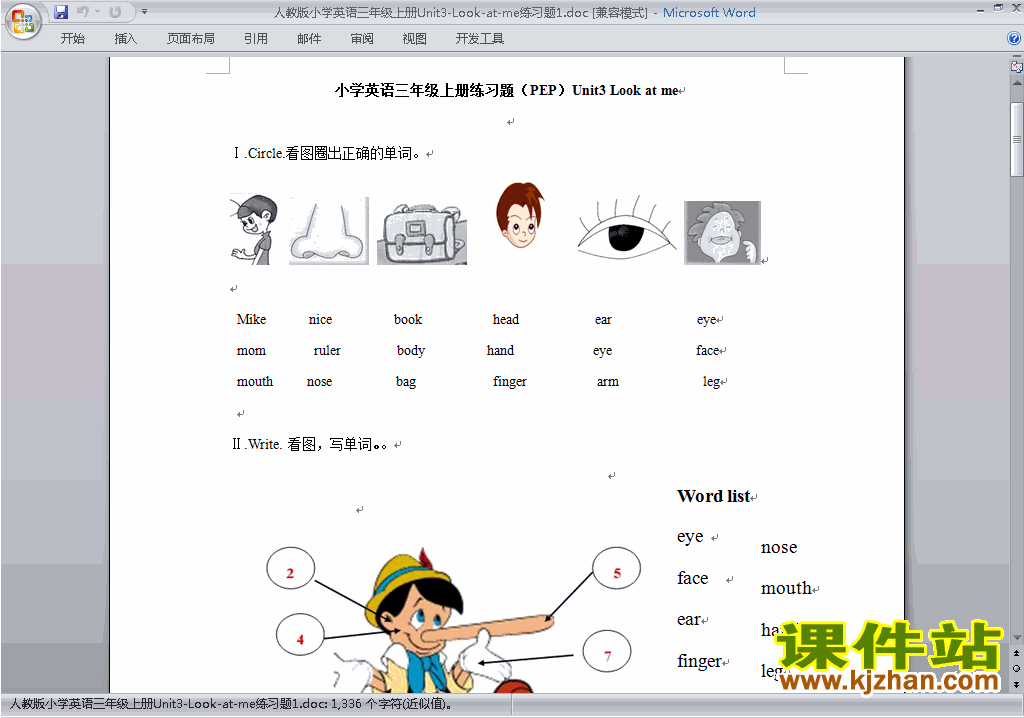The width and height of the screenshot is (1024, 718).
Task: Click the word 'Mike'
Action: coord(251,319)
